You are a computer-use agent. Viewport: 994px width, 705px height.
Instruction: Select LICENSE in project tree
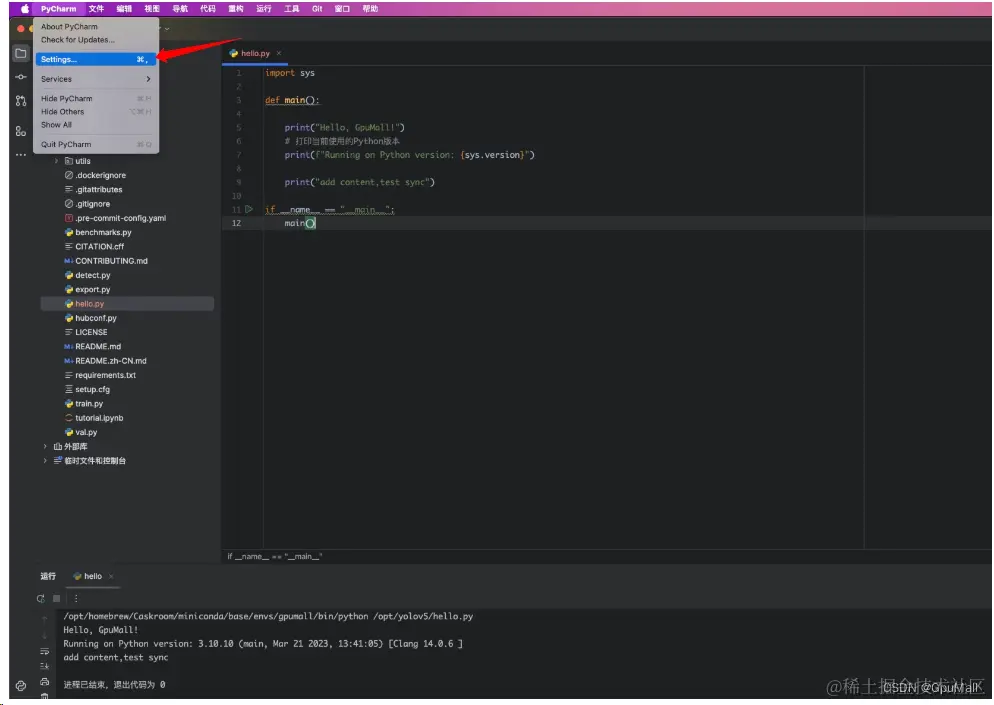[x=86, y=332]
